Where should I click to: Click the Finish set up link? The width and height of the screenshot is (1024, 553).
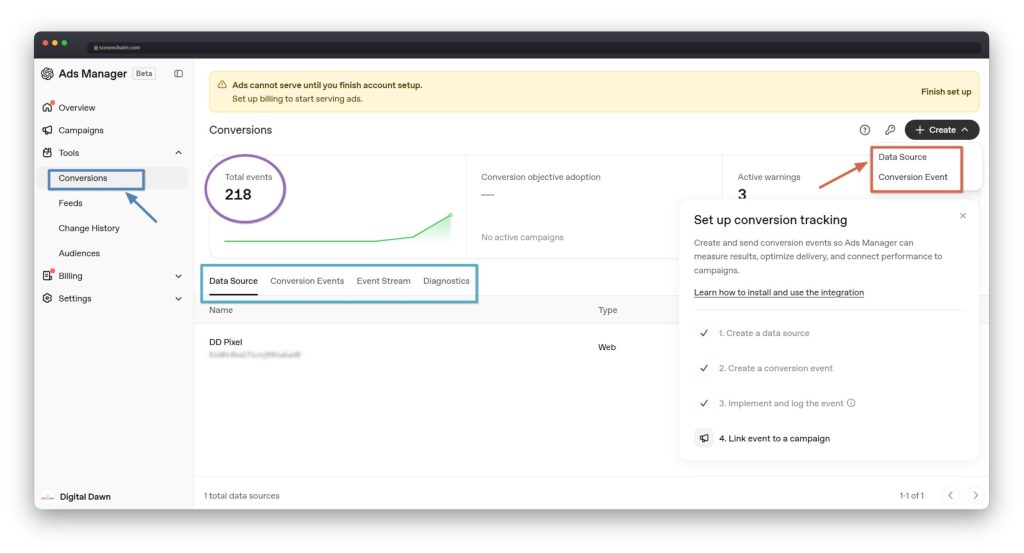pos(946,91)
